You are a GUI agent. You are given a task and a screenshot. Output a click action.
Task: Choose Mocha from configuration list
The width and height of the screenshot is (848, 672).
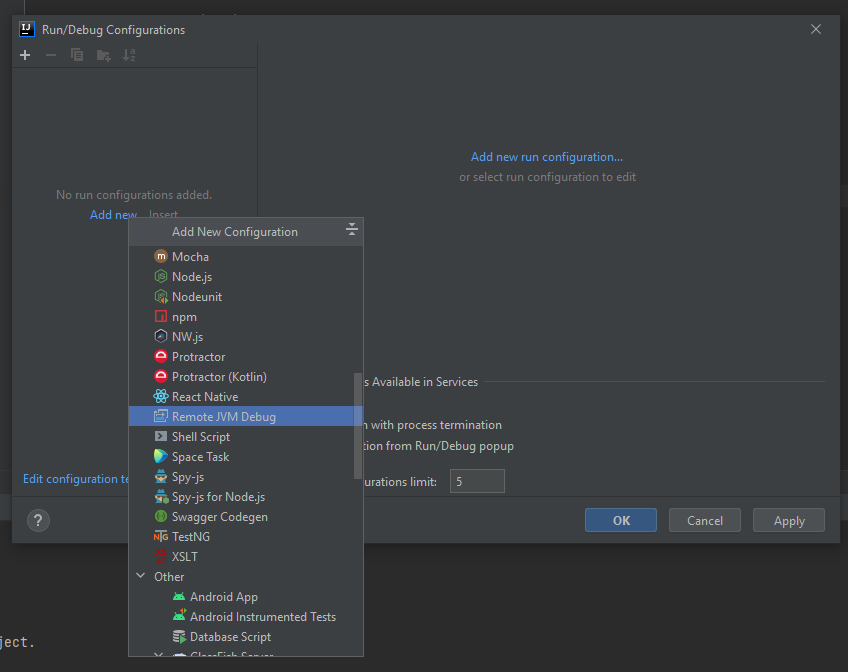coord(246,256)
